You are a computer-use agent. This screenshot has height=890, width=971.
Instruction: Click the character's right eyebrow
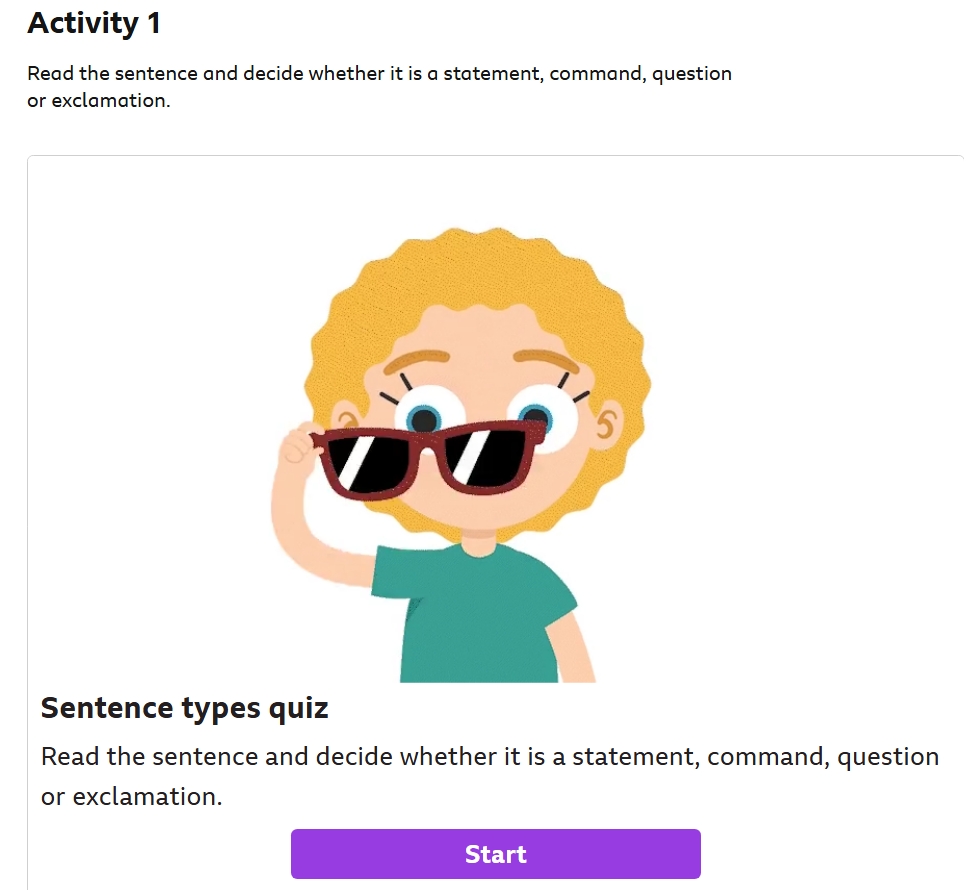pyautogui.click(x=546, y=360)
